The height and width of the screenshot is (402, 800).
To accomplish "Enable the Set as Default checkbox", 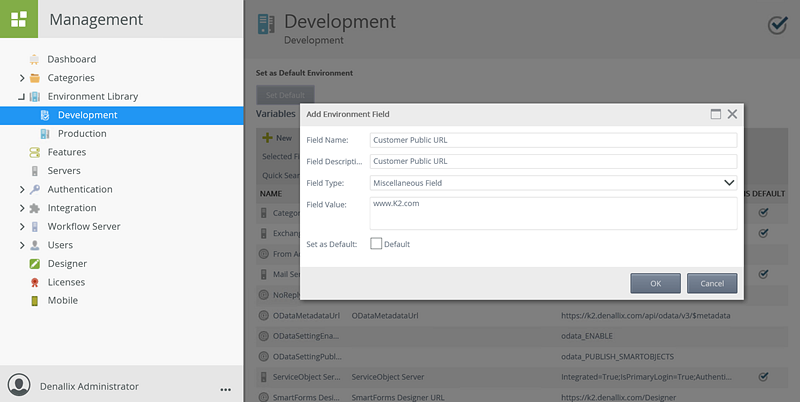I will [376, 243].
